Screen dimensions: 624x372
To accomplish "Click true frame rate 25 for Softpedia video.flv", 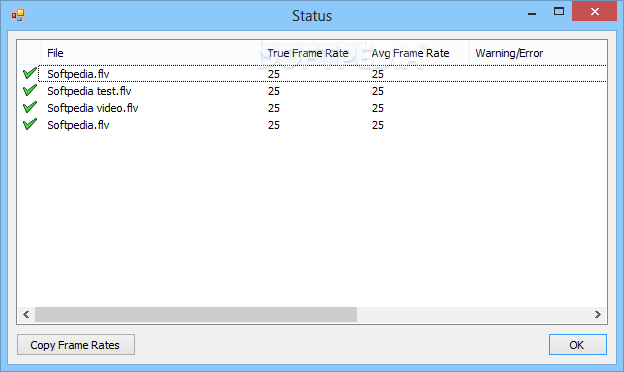I will (274, 108).
